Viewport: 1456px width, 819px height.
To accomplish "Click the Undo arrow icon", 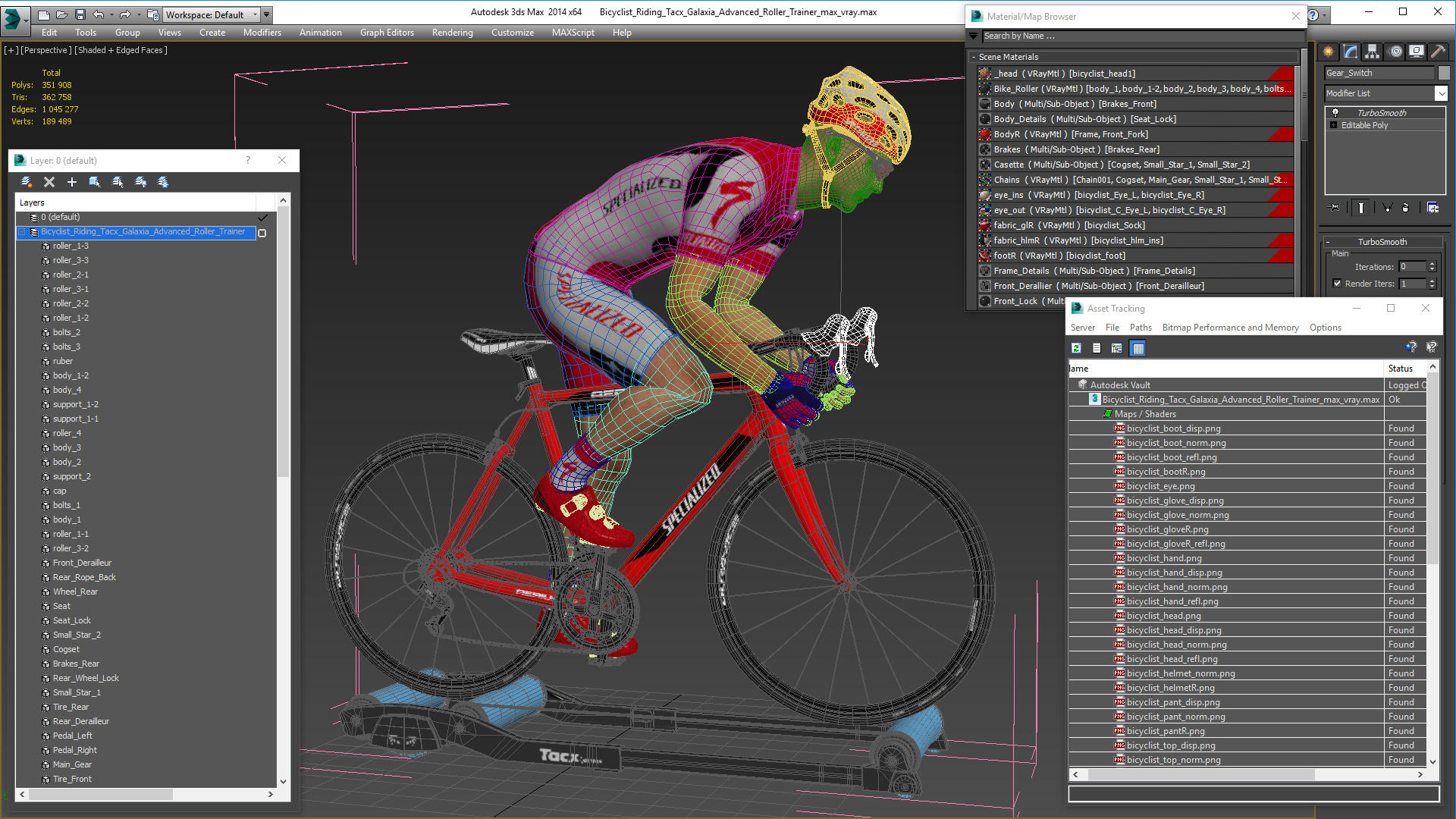I will pyautogui.click(x=98, y=14).
